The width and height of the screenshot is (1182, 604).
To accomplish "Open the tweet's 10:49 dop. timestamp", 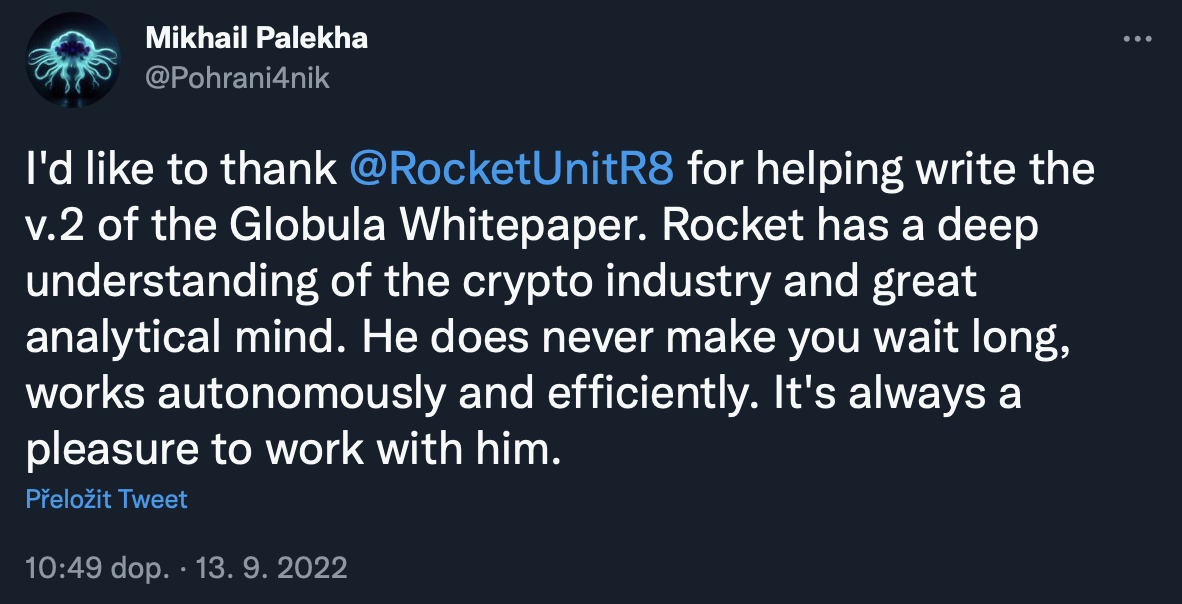I will [x=96, y=569].
